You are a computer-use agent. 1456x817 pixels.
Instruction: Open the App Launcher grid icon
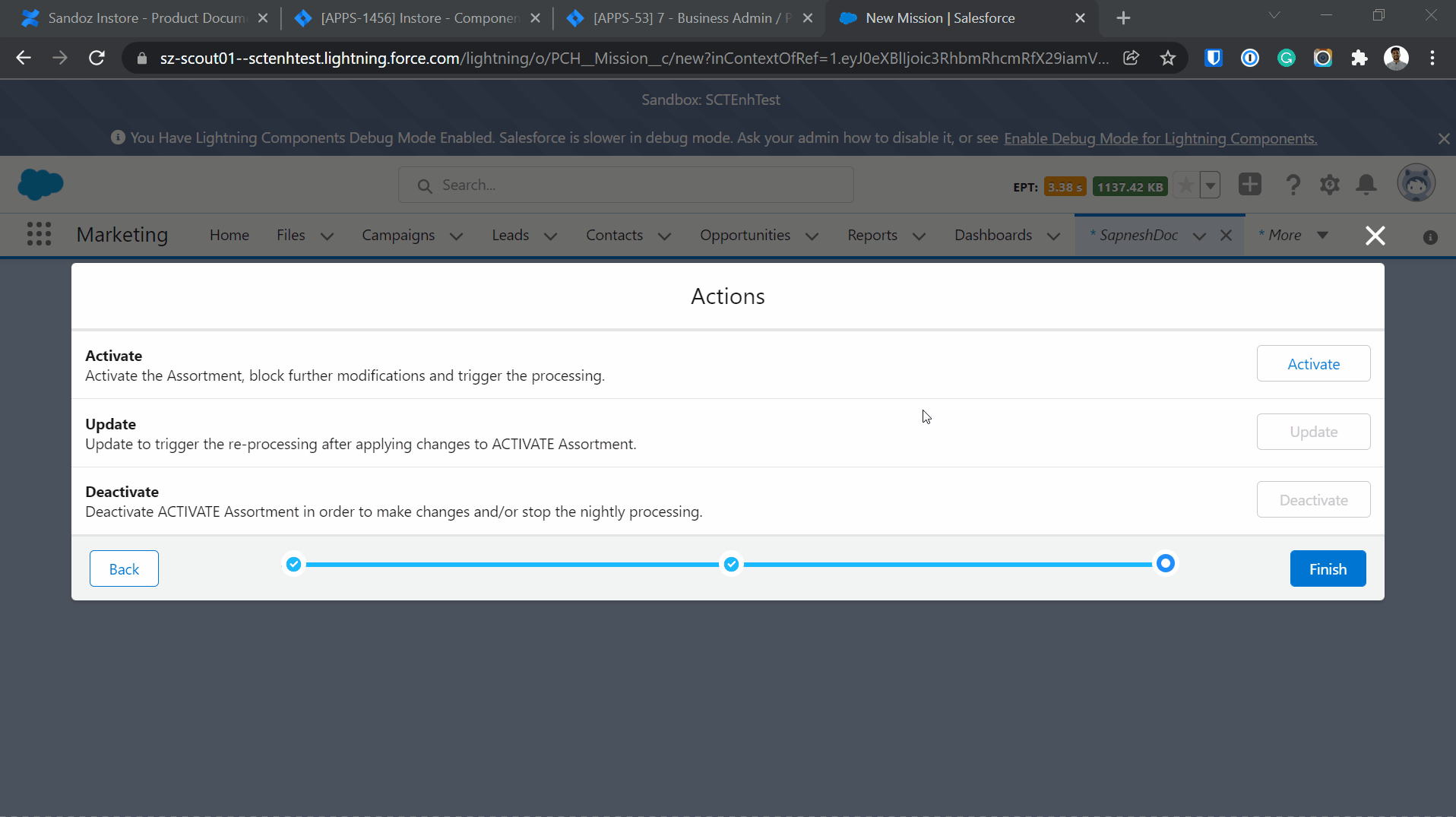click(39, 234)
